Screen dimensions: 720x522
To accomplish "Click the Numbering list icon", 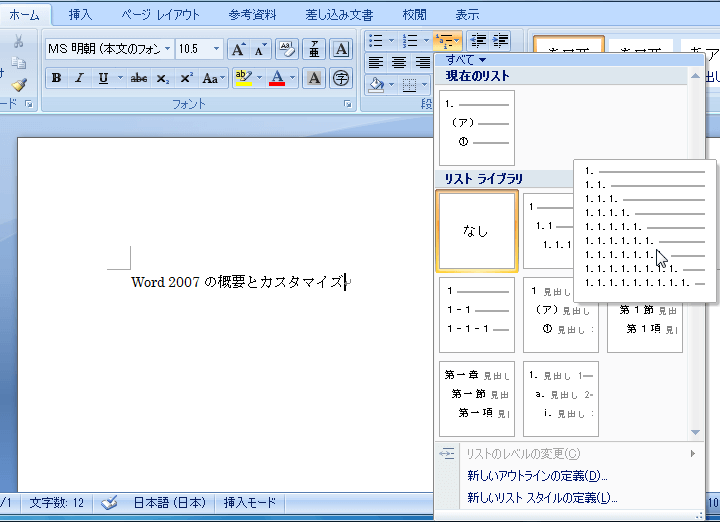I will coord(410,41).
